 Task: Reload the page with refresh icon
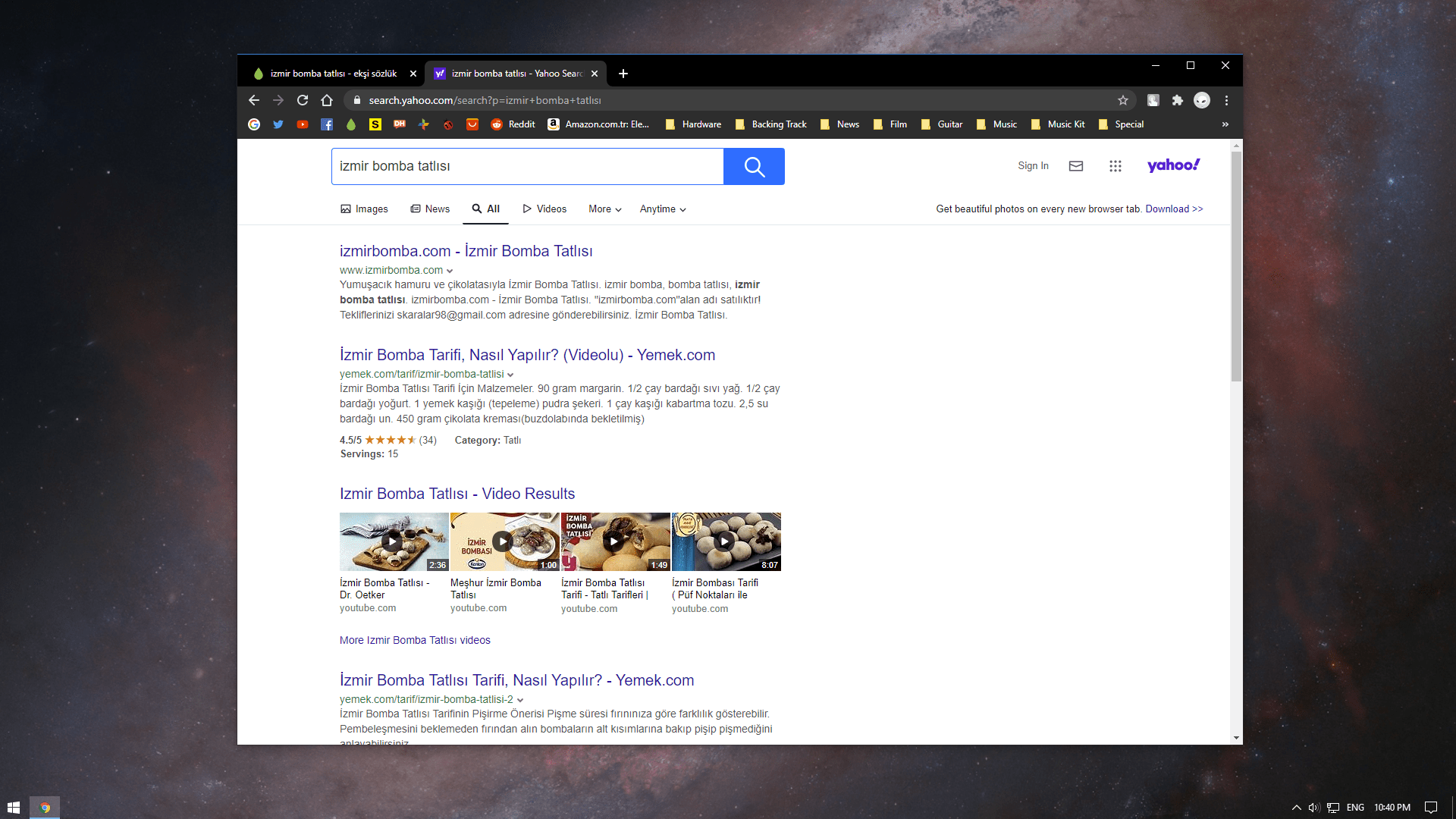303,100
